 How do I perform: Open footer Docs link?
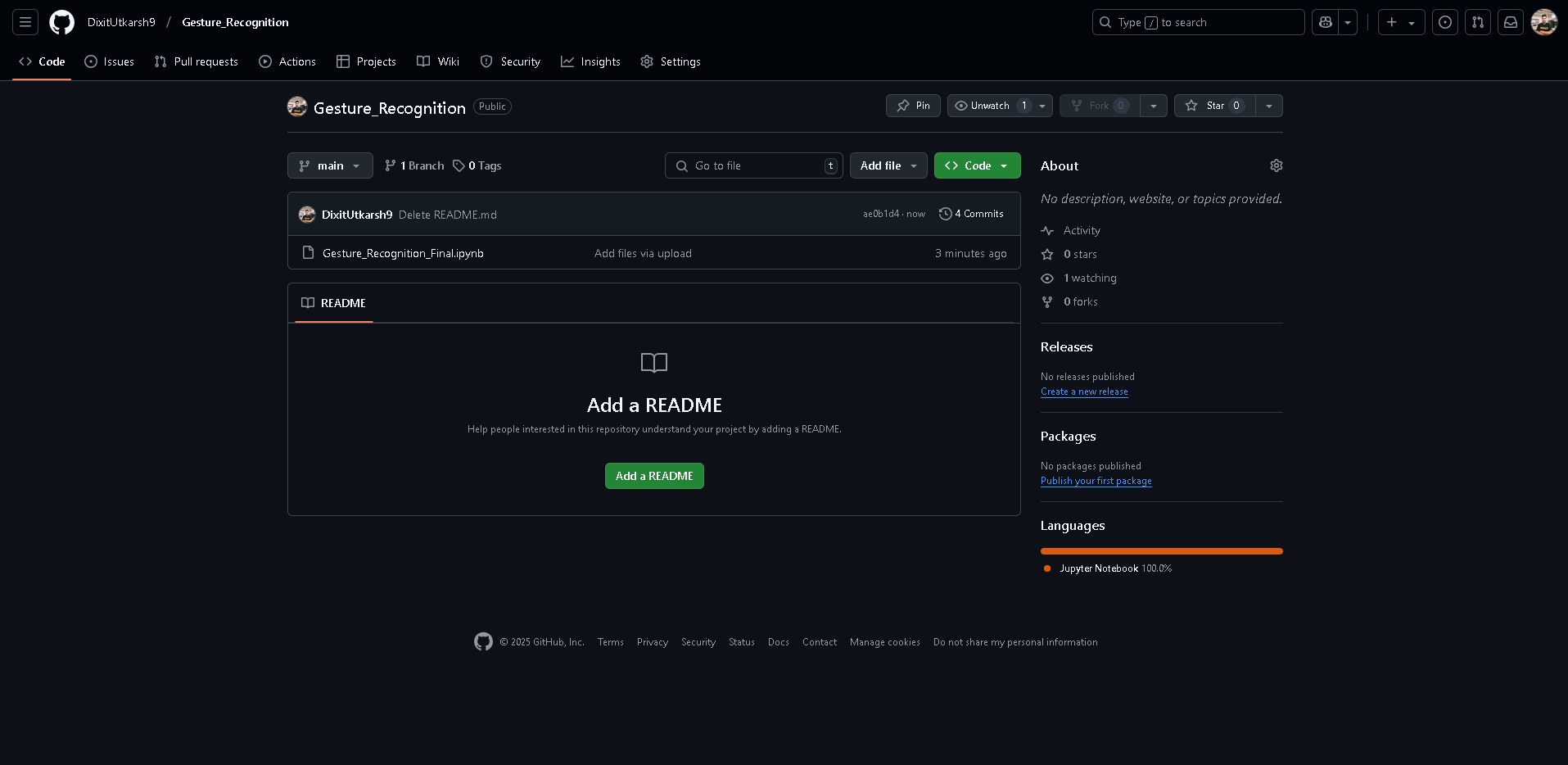click(779, 642)
